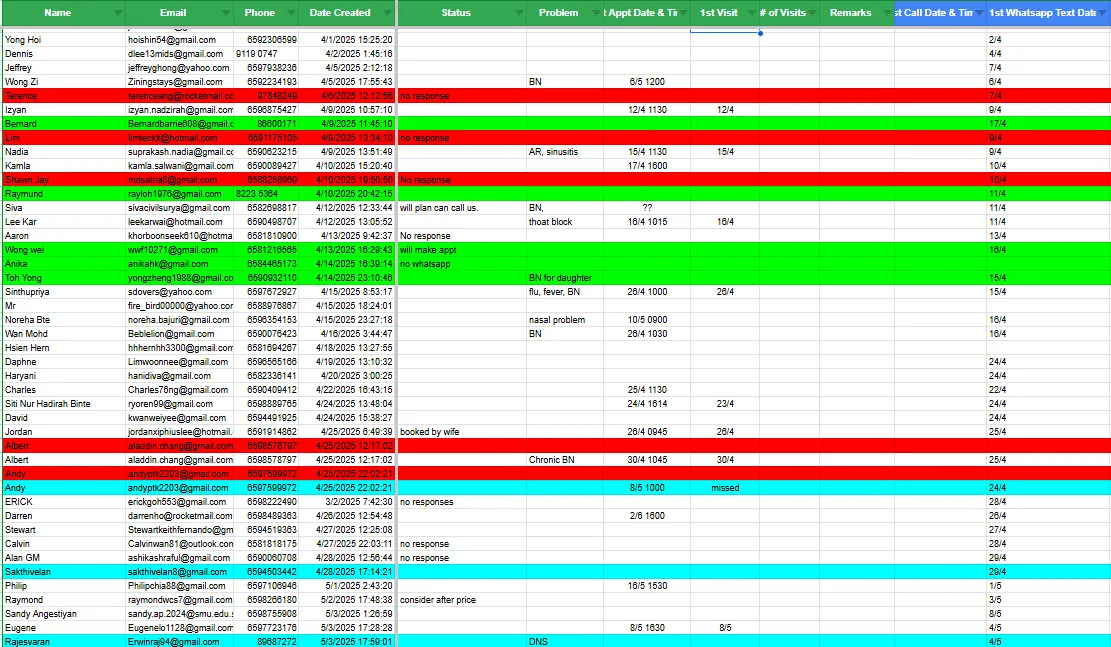Select the status 'will make appt'
The width and height of the screenshot is (1111, 647).
(x=462, y=249)
